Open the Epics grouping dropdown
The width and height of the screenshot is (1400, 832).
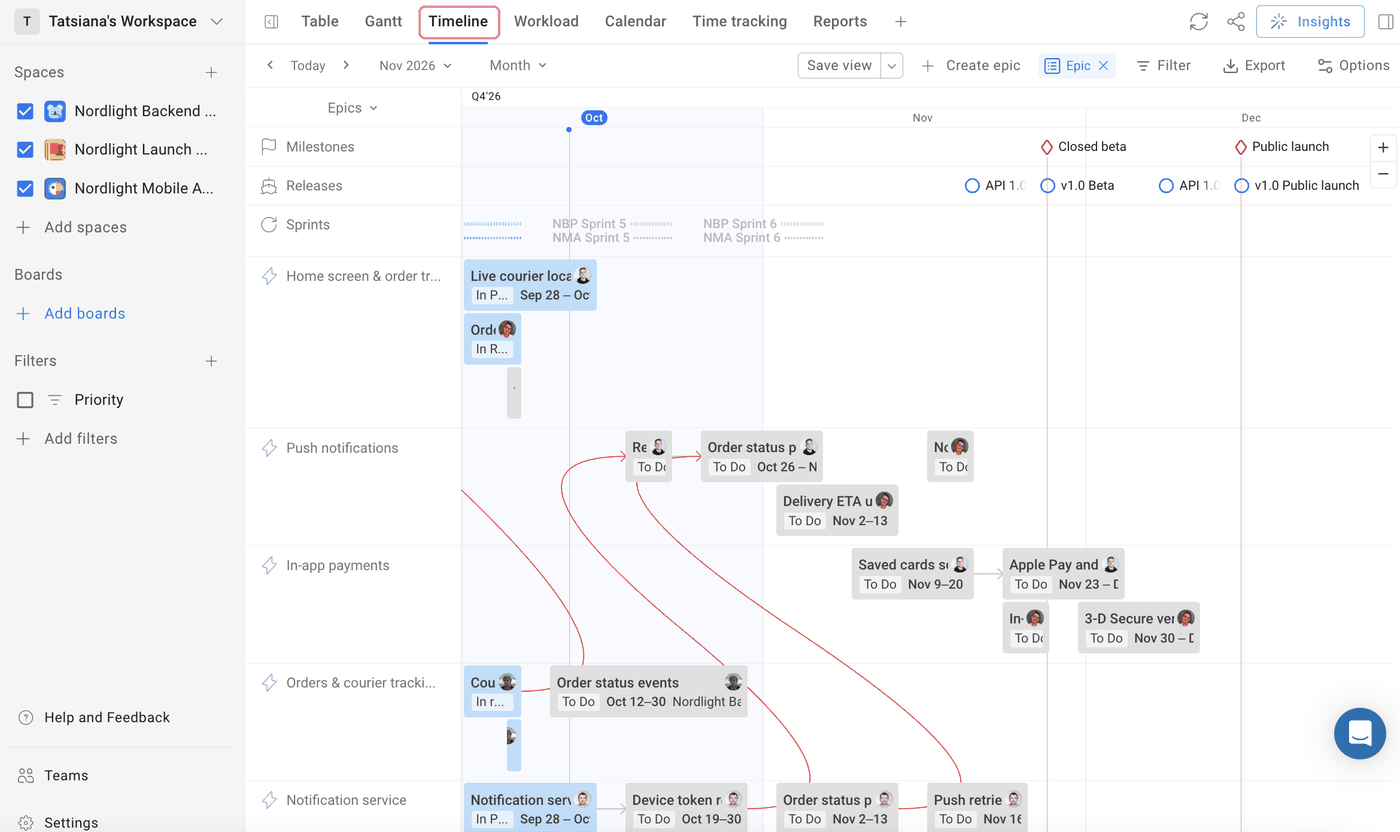(352, 108)
